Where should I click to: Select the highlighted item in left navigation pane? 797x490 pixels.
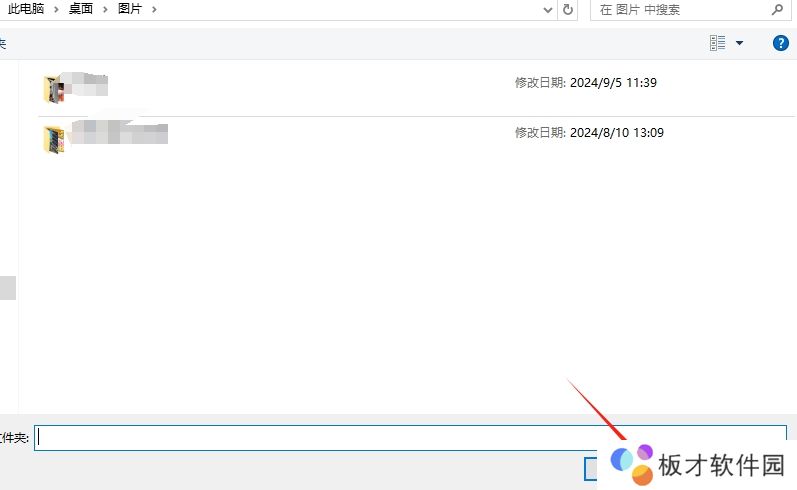pos(7,288)
